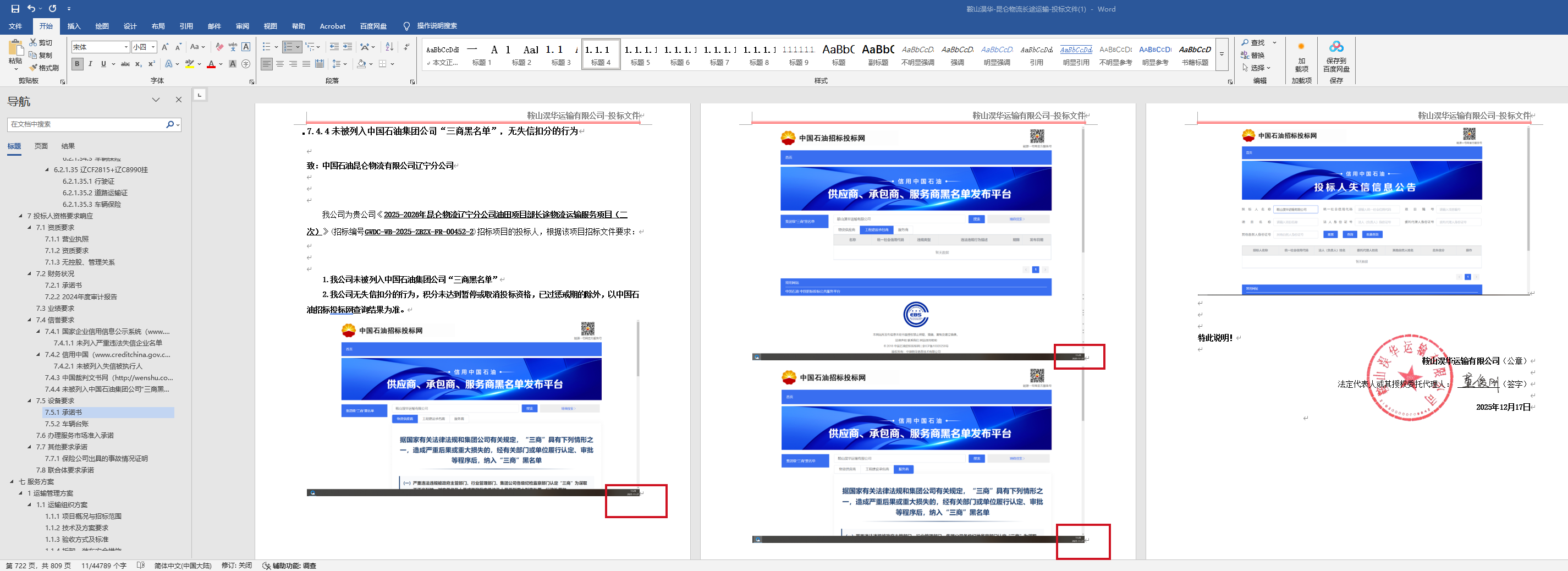Align paragraph text to the right
The width and height of the screenshot is (1568, 571).
(x=293, y=64)
